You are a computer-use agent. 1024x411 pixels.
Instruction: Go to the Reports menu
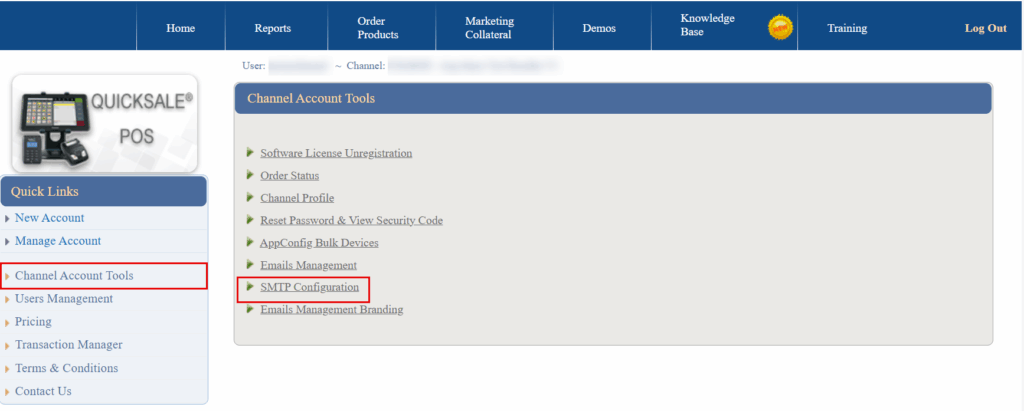272,28
